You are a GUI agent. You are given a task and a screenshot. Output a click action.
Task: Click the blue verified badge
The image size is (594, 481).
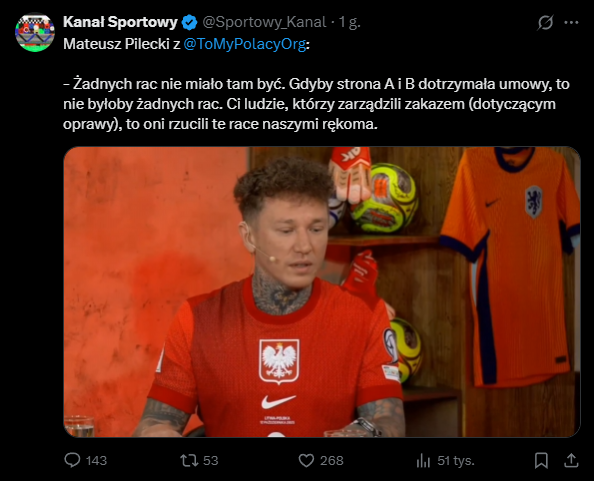pyautogui.click(x=189, y=22)
